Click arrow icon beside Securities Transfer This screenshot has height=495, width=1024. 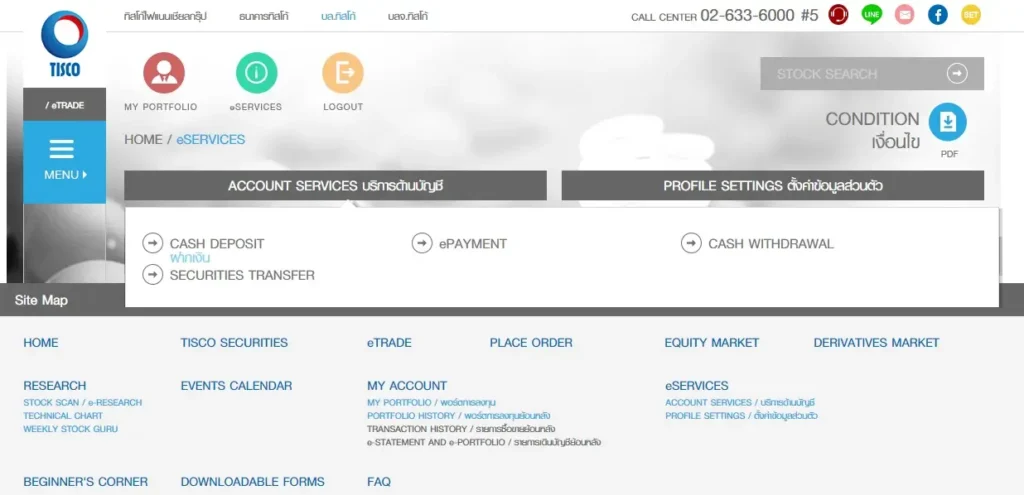(152, 275)
